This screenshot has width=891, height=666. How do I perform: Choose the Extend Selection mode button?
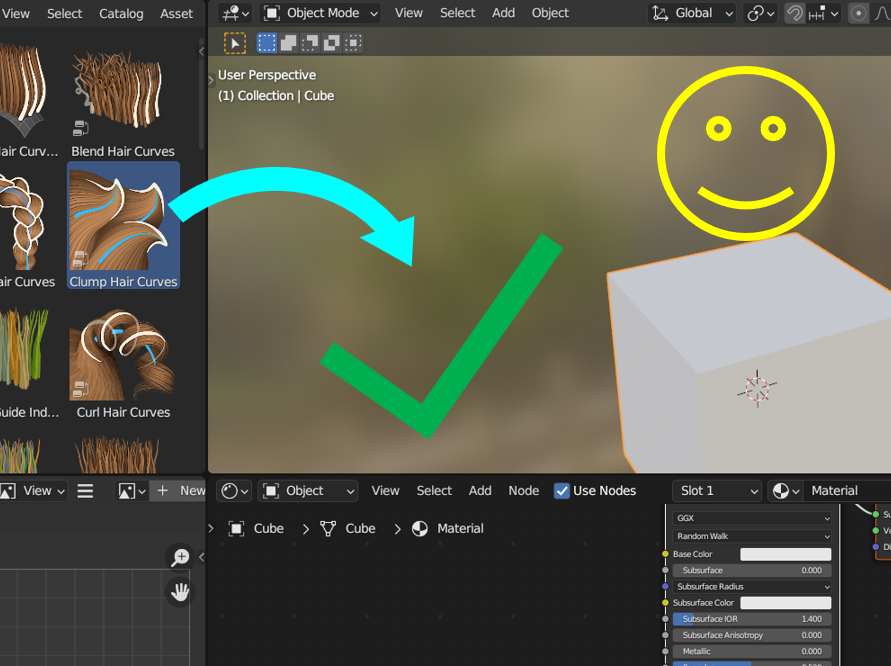point(289,43)
